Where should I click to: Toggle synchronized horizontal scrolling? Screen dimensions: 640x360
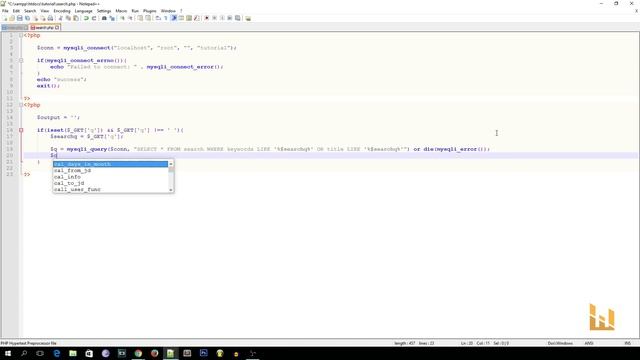pos(148,18)
